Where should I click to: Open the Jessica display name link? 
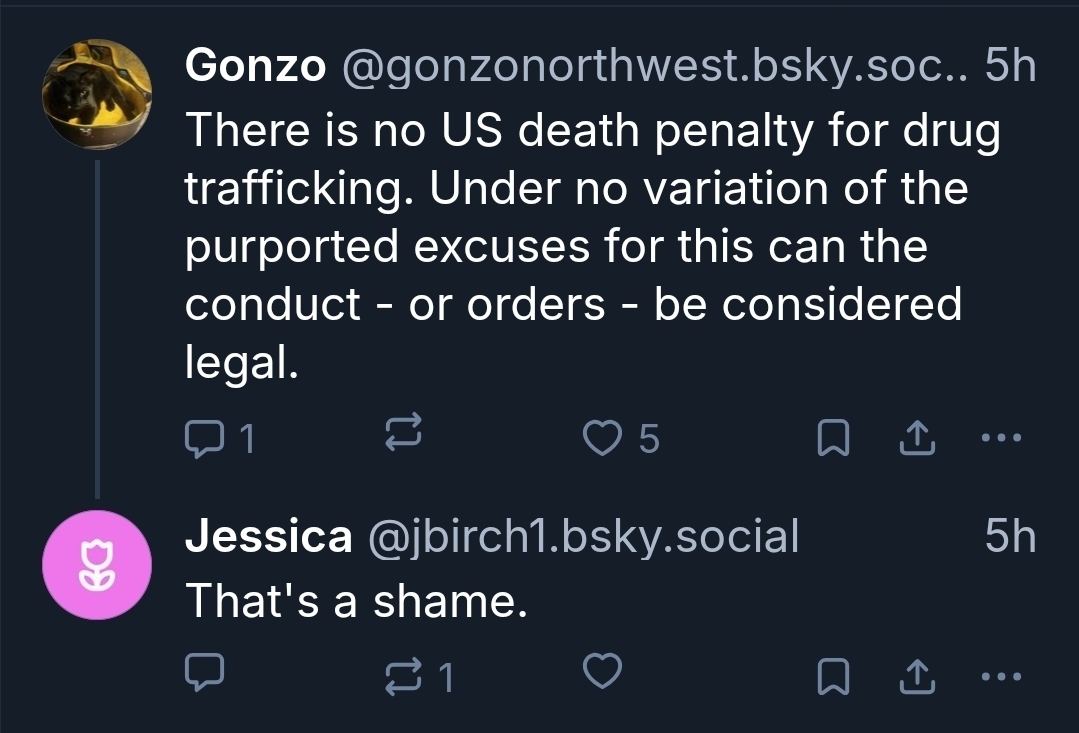[269, 537]
